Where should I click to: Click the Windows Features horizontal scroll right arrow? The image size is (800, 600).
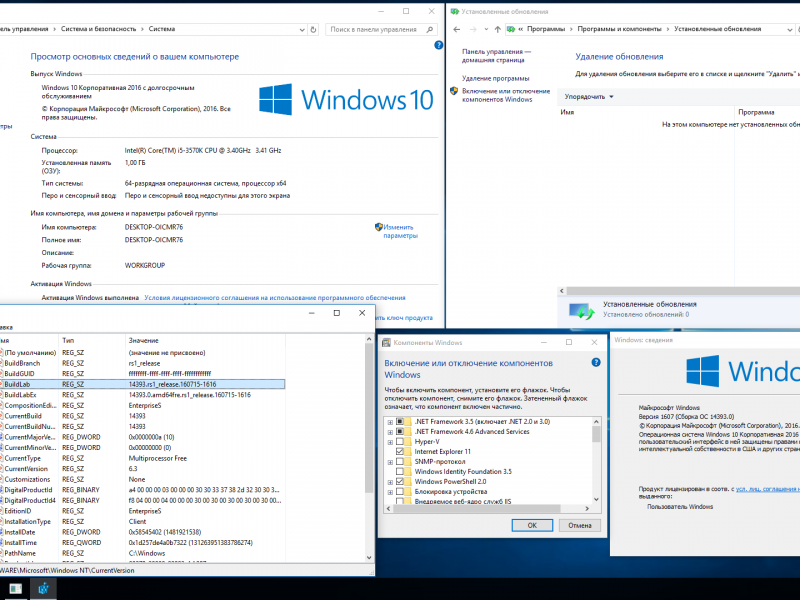tap(587, 509)
